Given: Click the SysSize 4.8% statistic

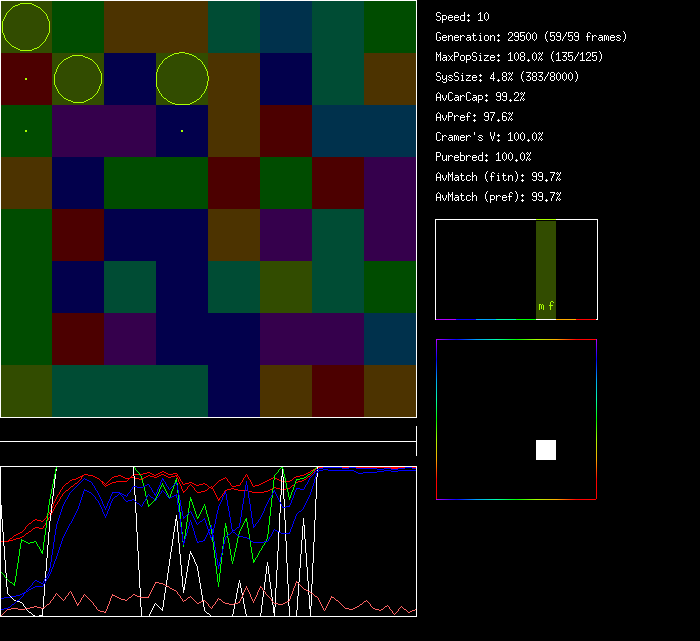Looking at the screenshot, I should 507,77.
